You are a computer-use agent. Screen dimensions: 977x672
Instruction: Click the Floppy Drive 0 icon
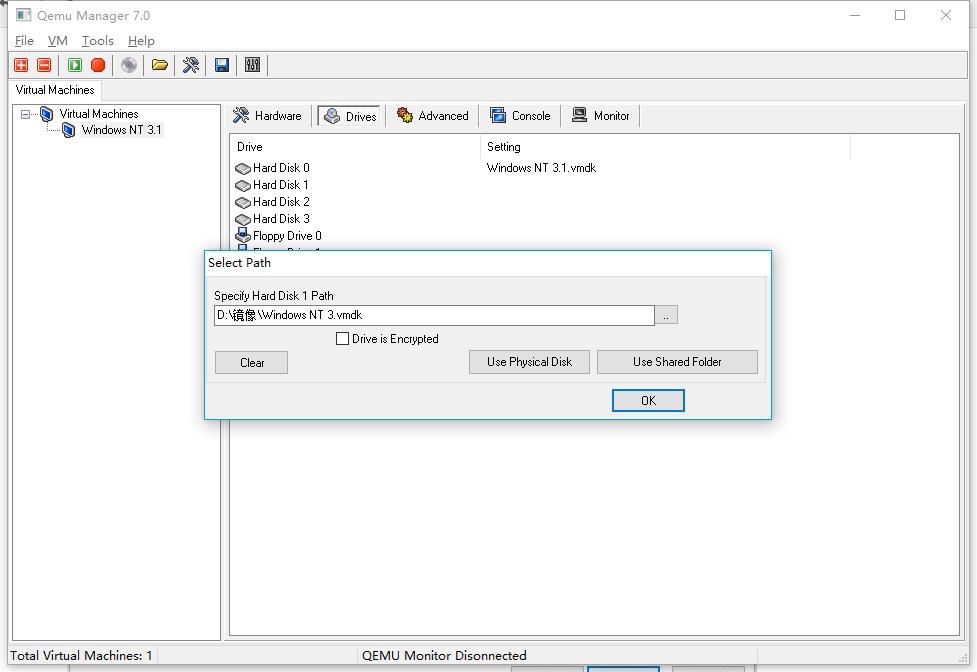click(243, 235)
